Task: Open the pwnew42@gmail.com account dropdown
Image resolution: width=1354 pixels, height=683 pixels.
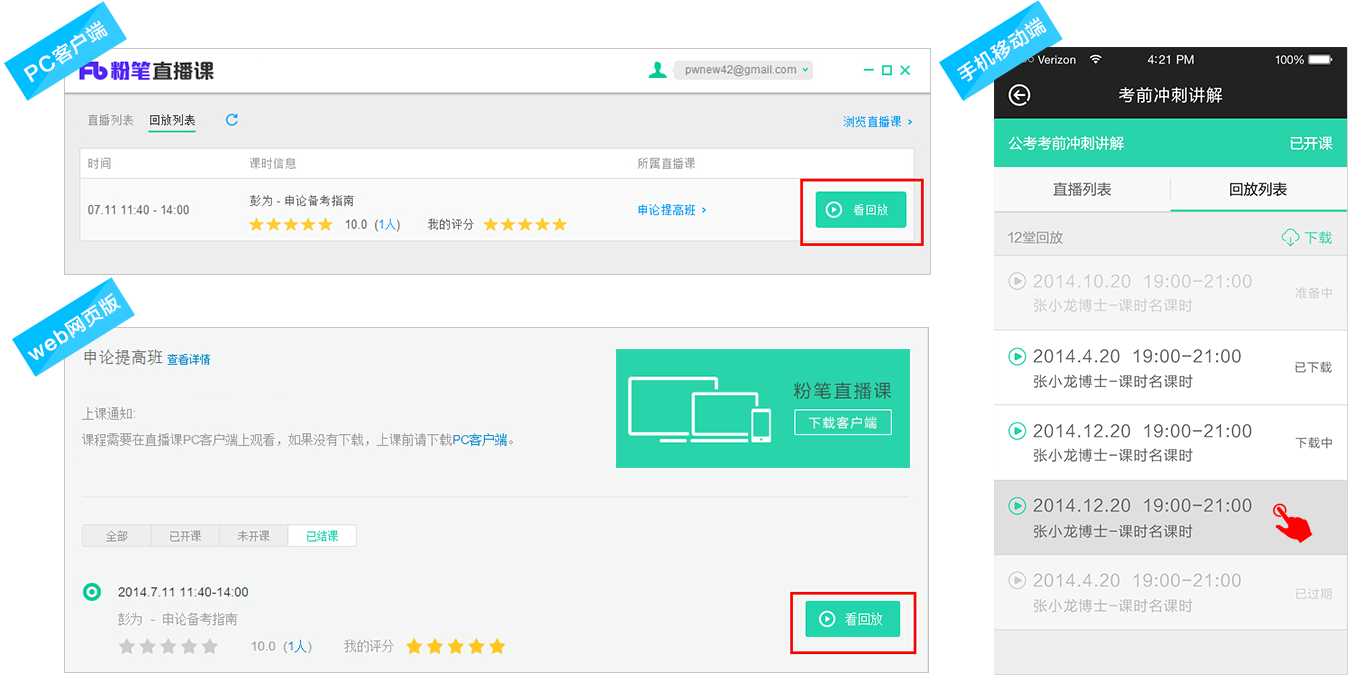Action: click(742, 70)
